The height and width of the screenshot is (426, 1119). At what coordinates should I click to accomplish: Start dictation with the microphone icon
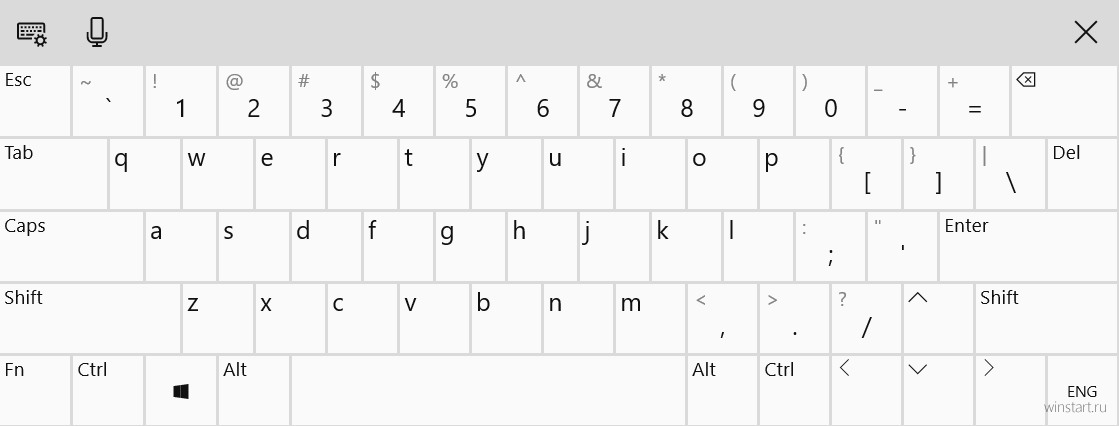tap(96, 32)
